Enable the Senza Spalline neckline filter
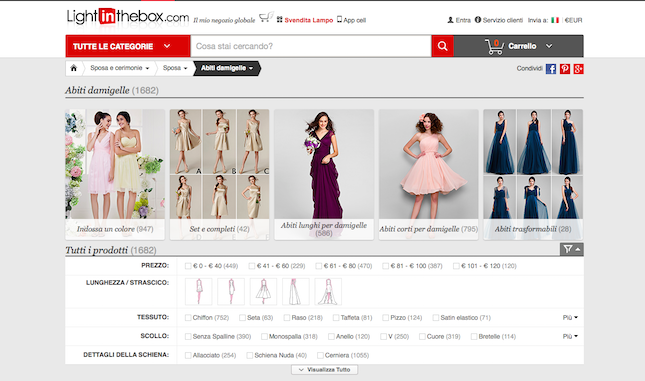Viewport: 645px width, 381px height. 188,337
